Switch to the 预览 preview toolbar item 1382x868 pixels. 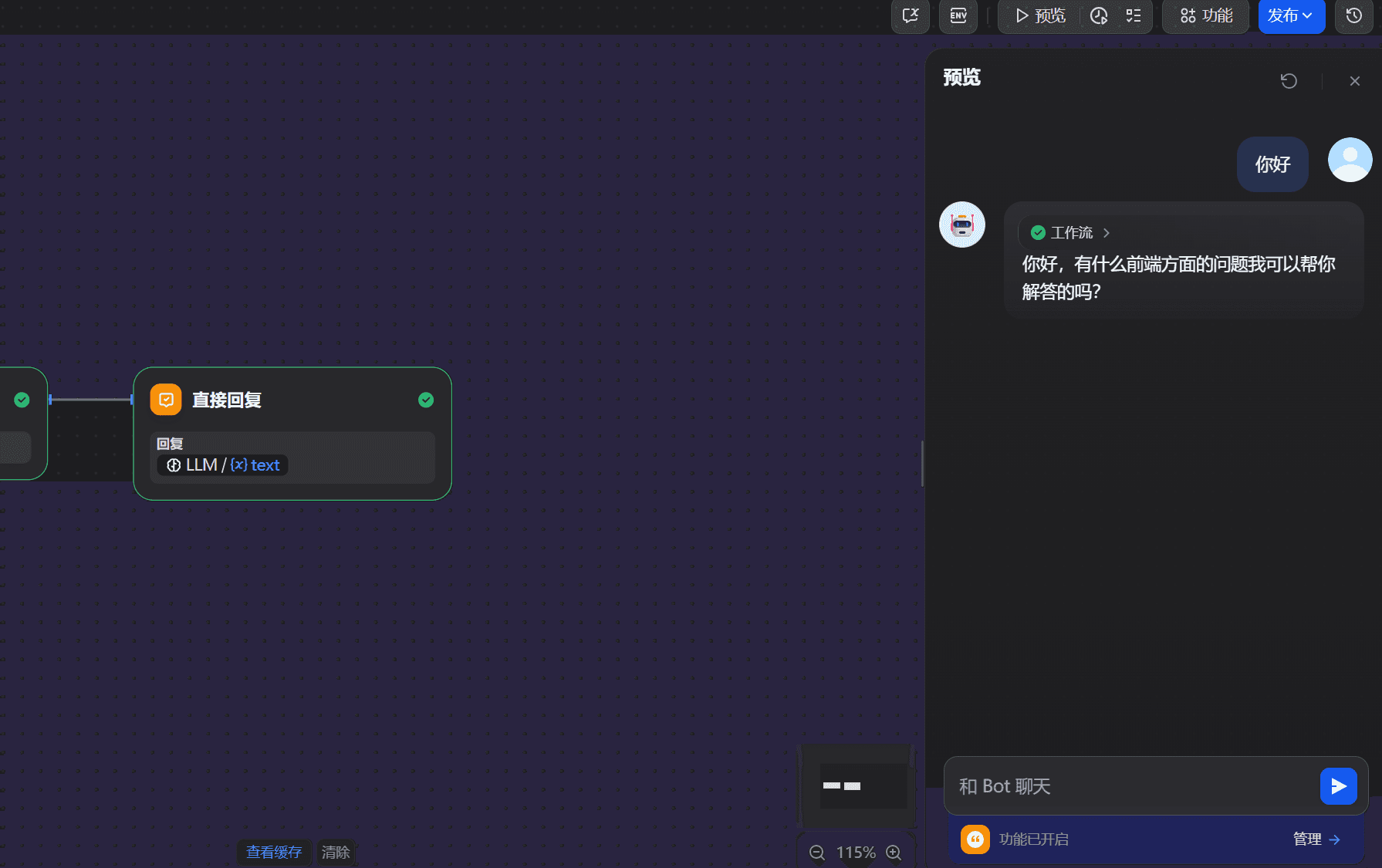point(1038,16)
